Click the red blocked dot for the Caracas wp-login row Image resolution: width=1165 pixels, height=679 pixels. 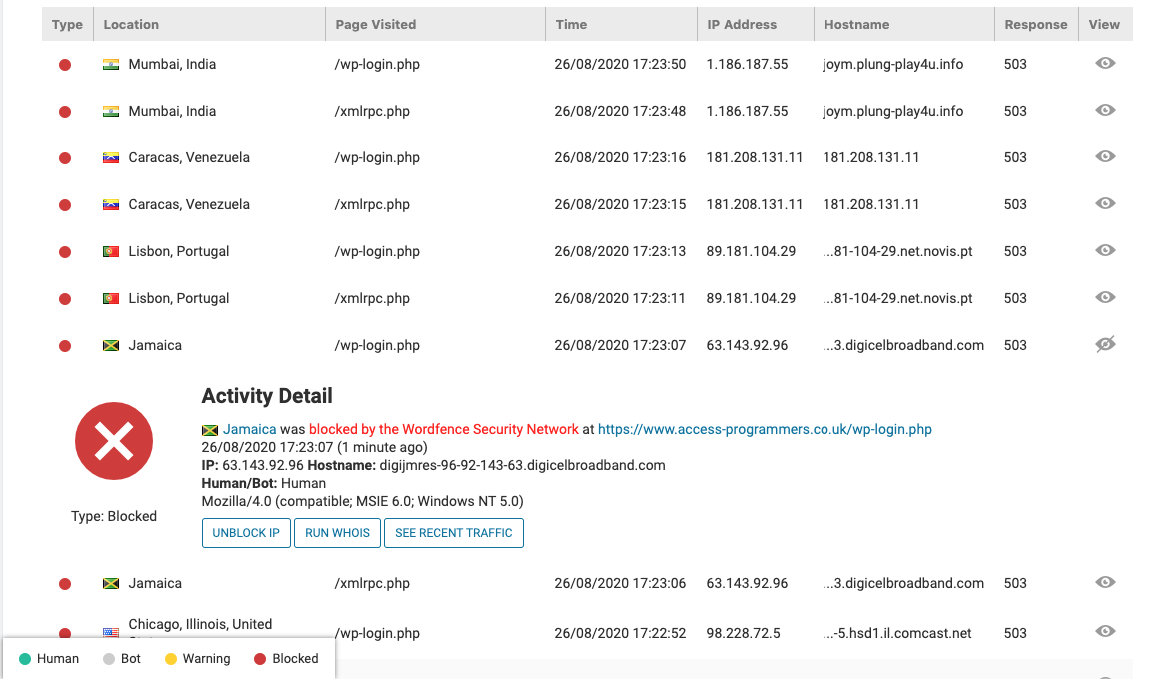pyautogui.click(x=65, y=158)
